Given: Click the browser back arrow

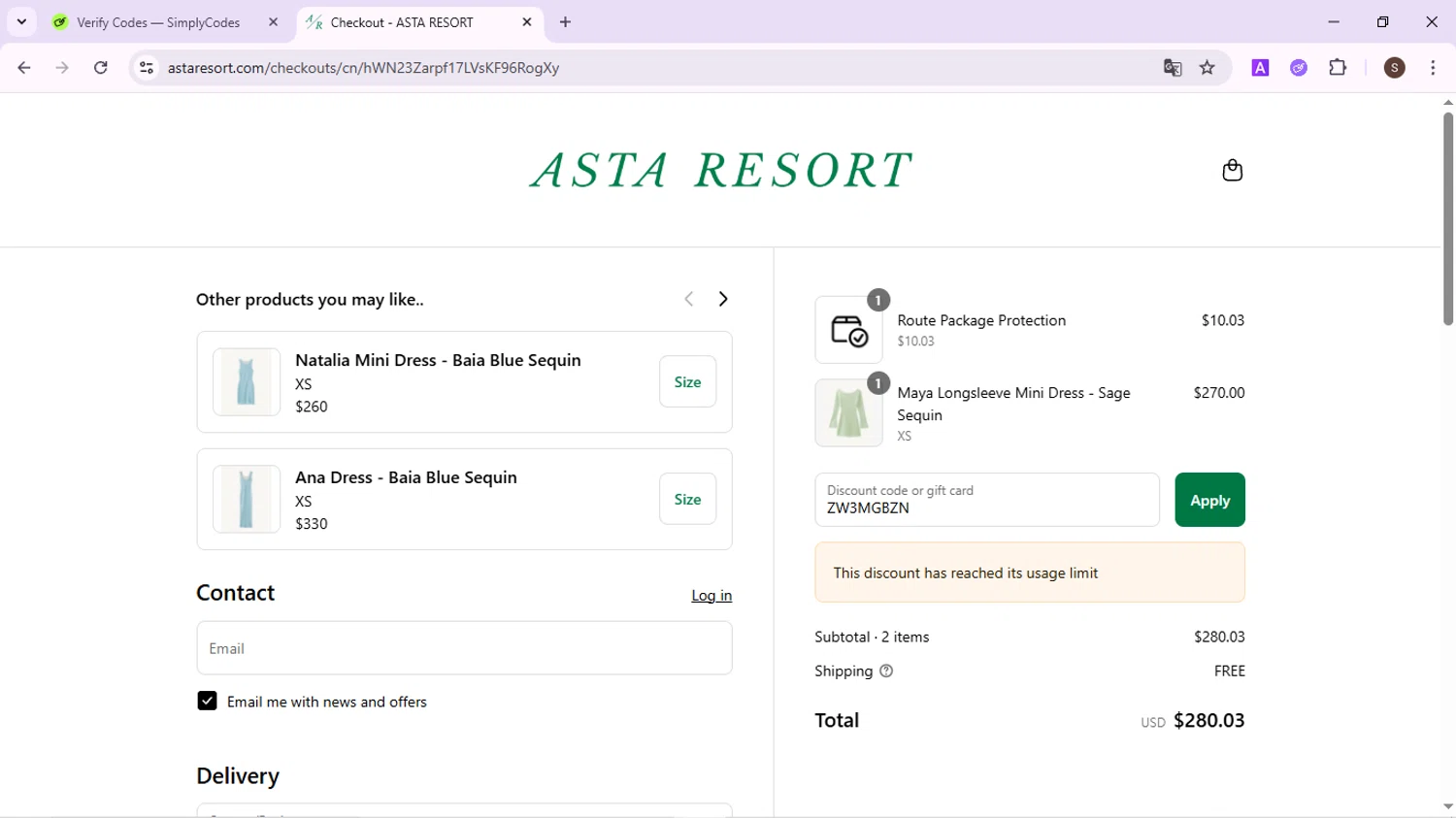Looking at the screenshot, I should [x=24, y=68].
